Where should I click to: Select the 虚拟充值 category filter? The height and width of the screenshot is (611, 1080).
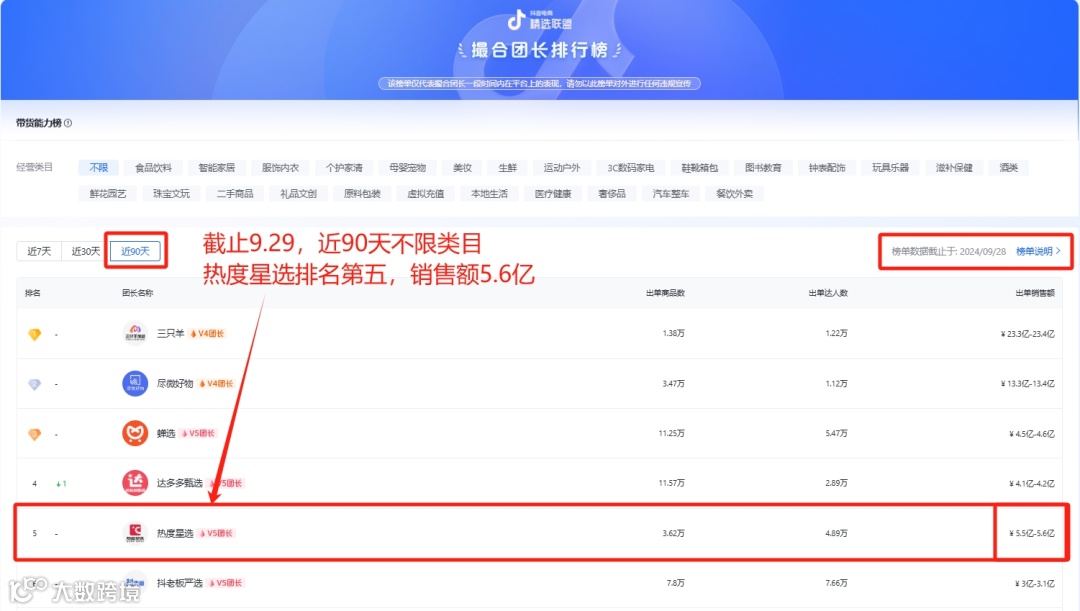tap(426, 194)
